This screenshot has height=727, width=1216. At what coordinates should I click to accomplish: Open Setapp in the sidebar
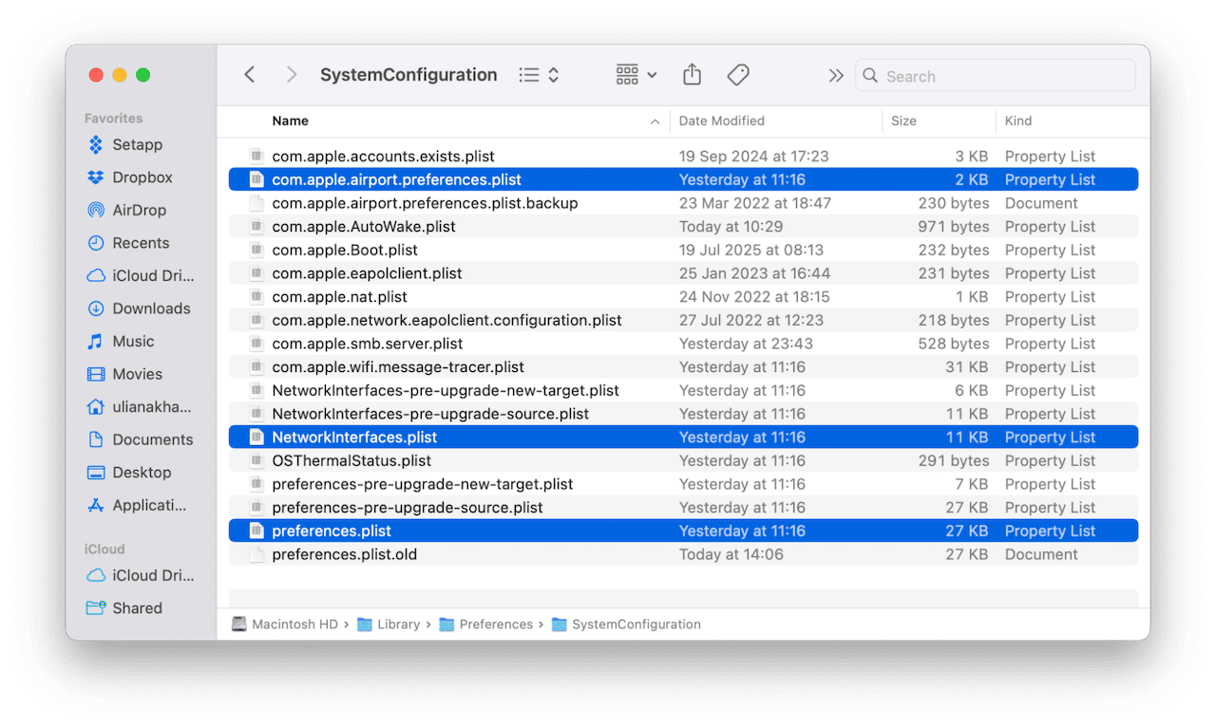click(x=136, y=145)
